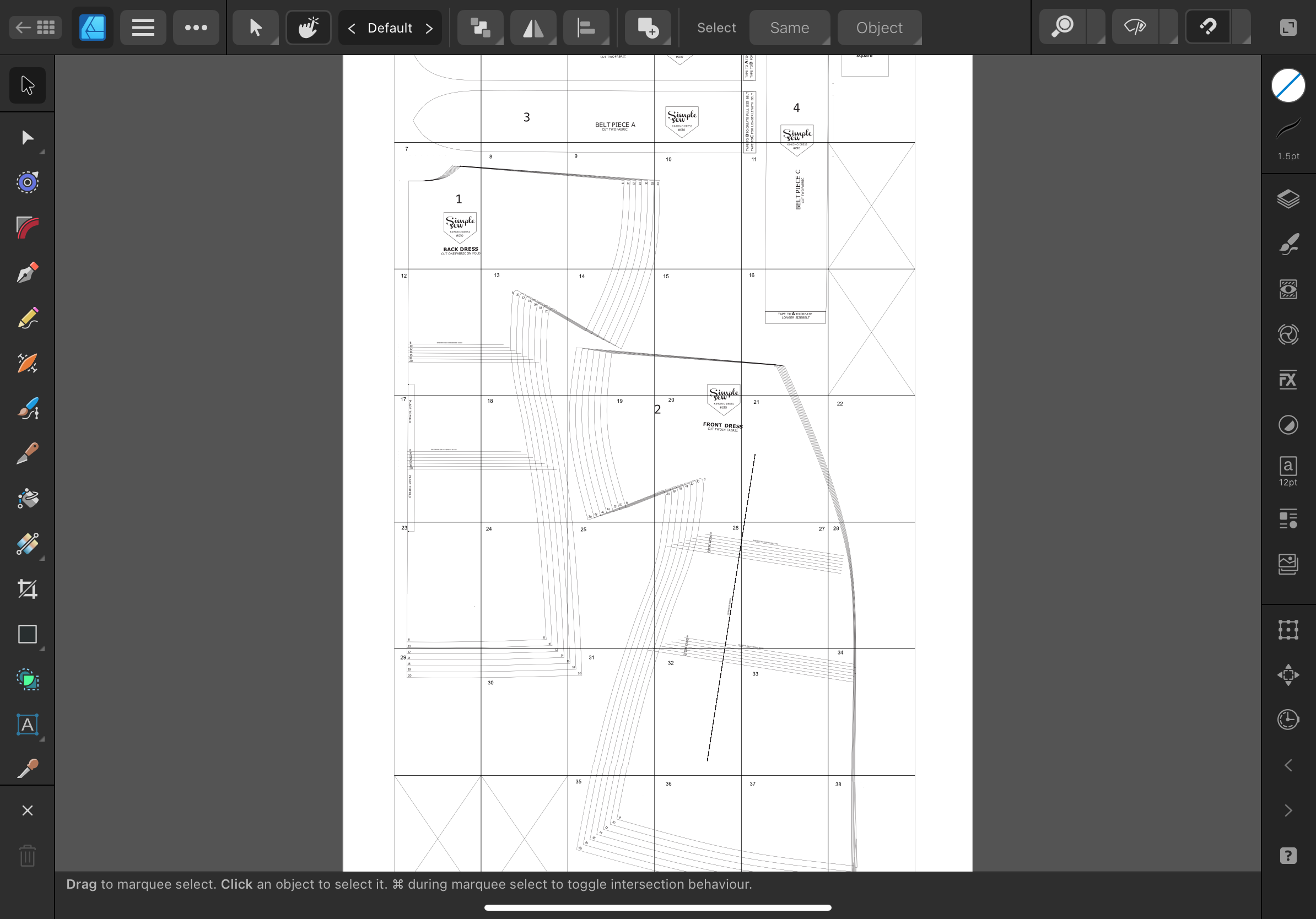Open the History studio clock icon
The height and width of the screenshot is (919, 1316).
click(x=1288, y=720)
